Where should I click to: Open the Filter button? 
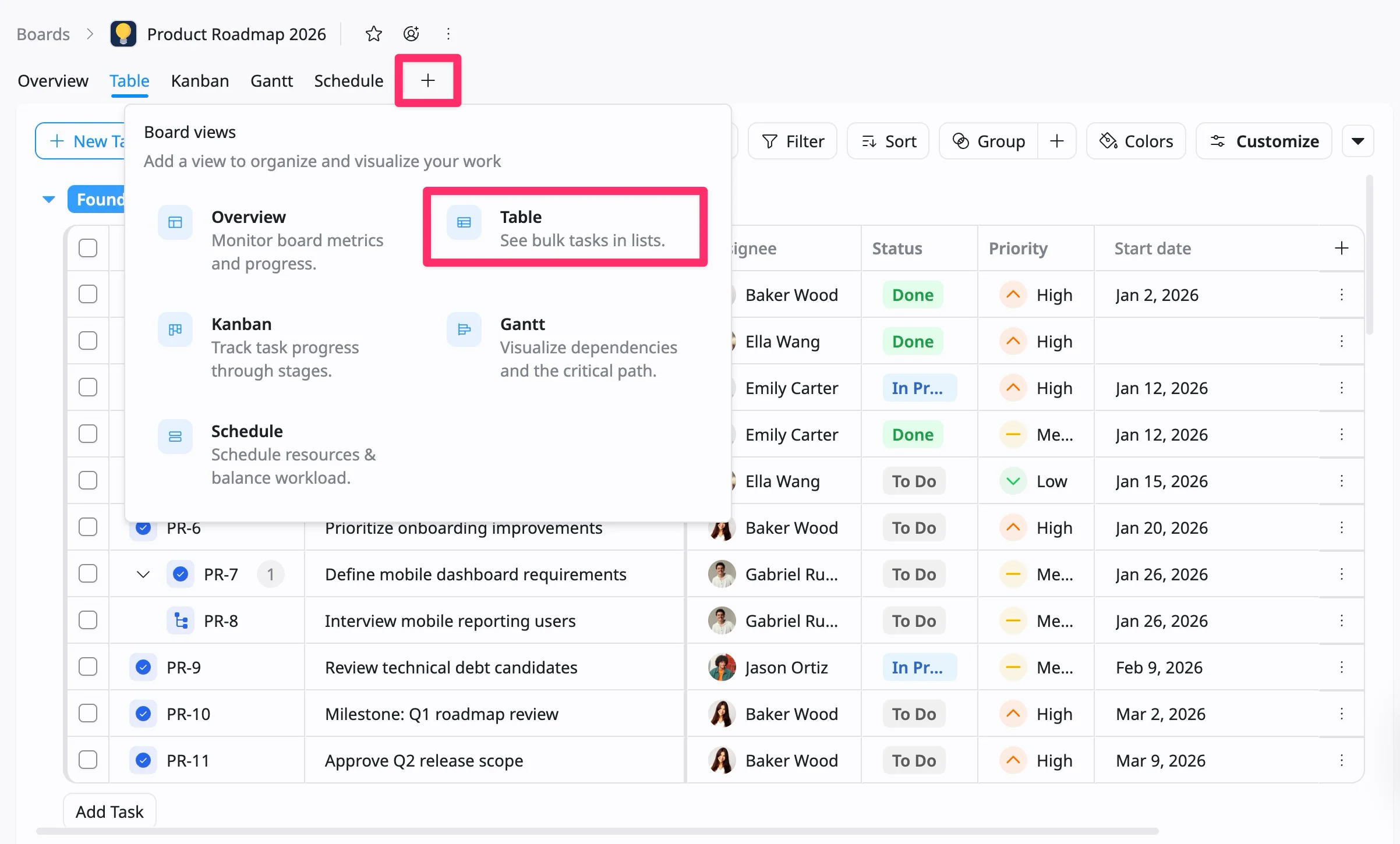(793, 141)
